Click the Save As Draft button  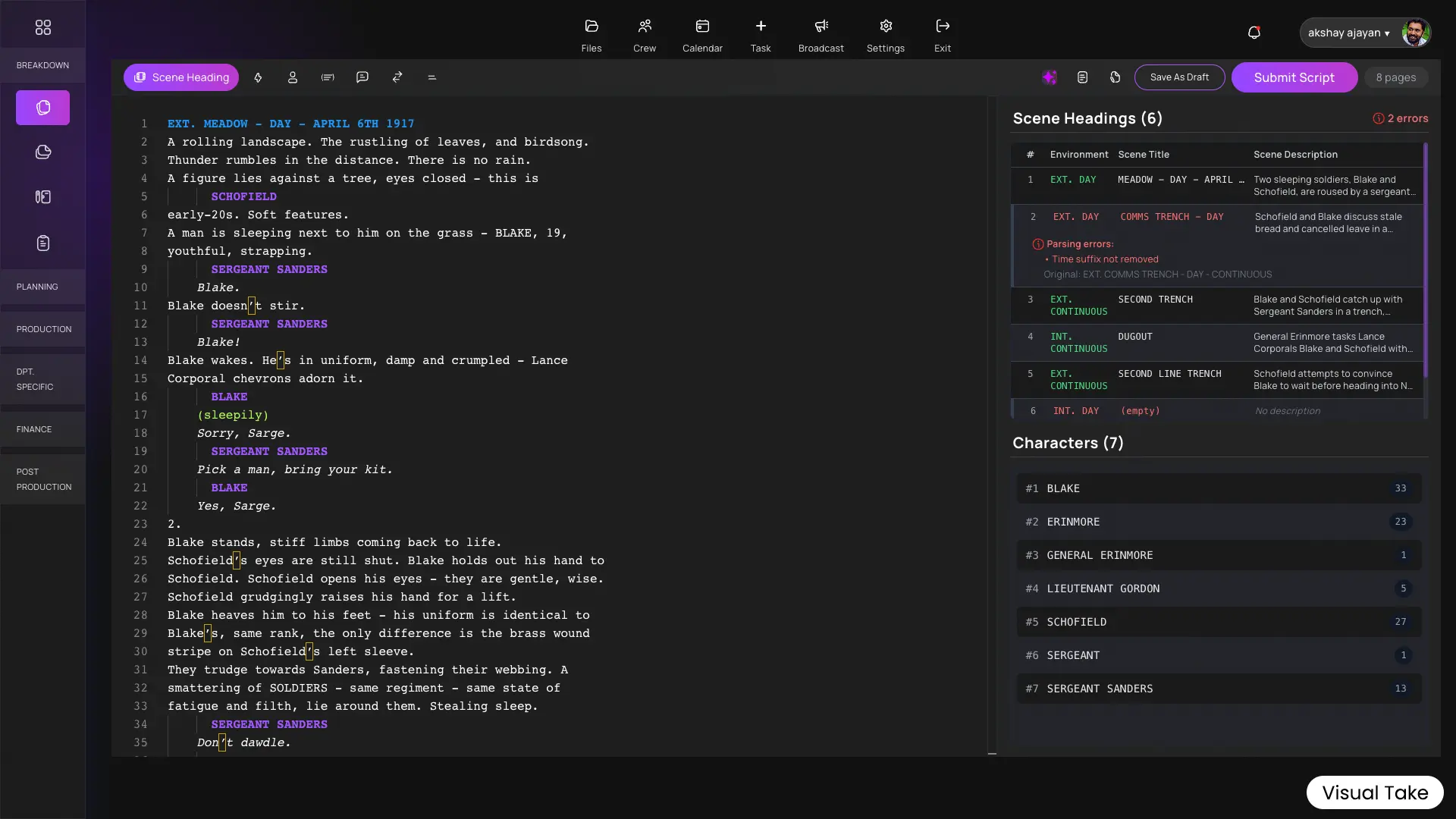tap(1180, 77)
